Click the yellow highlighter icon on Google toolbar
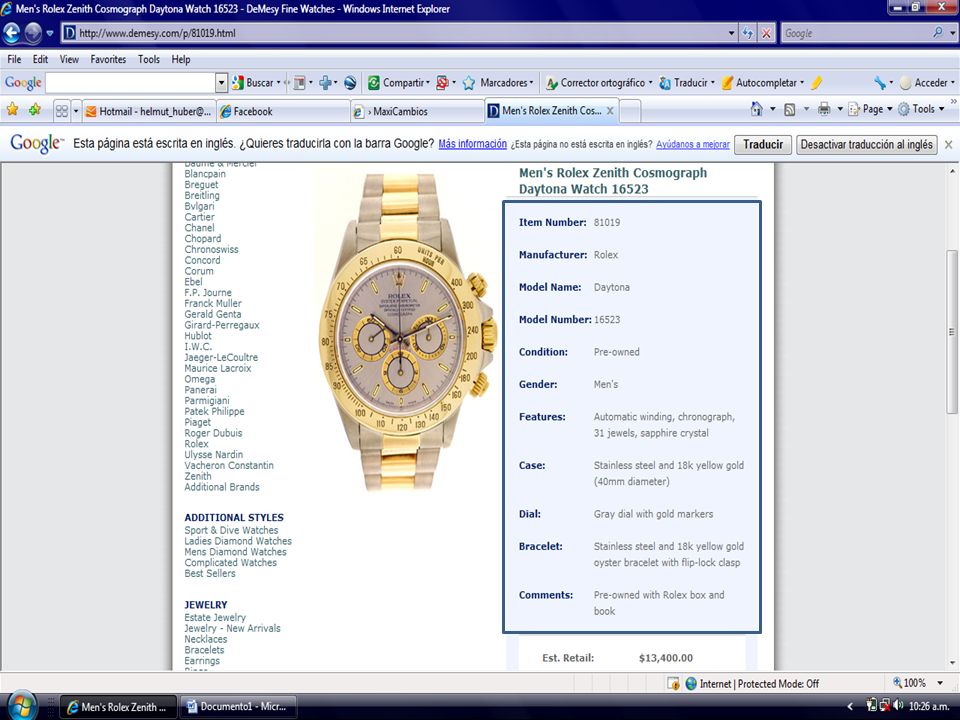Viewport: 960px width, 720px height. [x=816, y=83]
